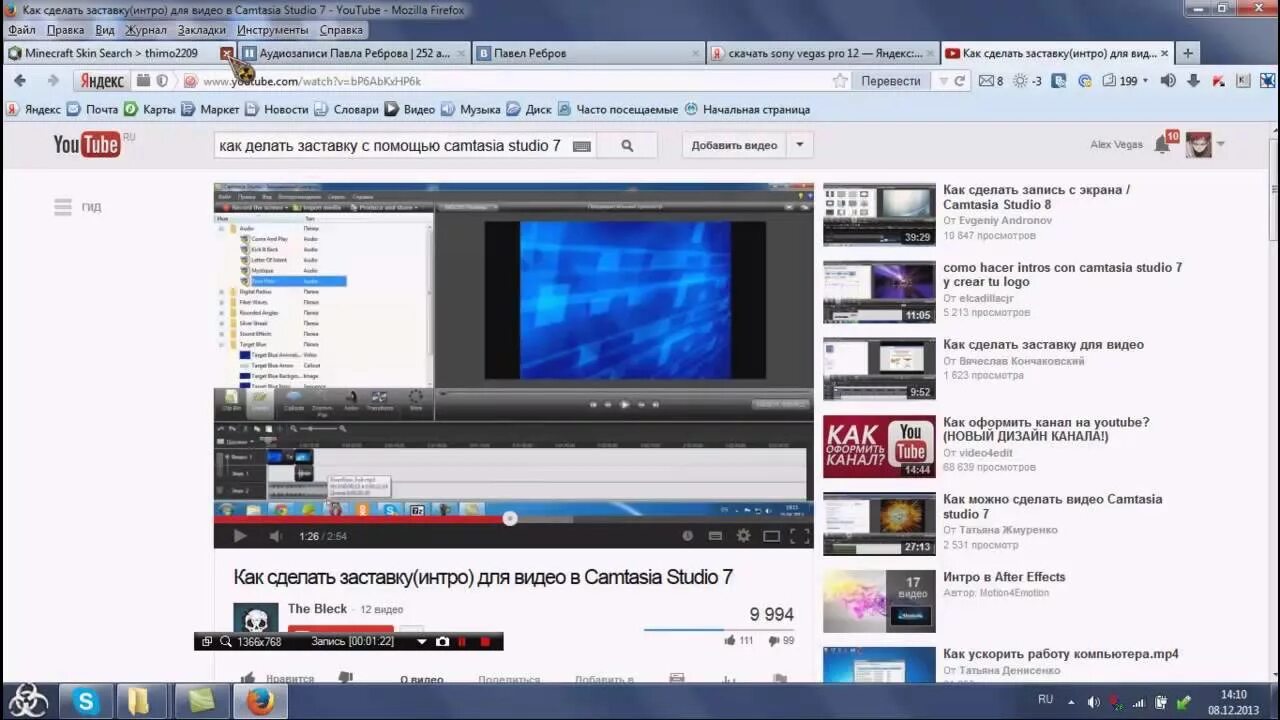Open the Вид menu
The image size is (1280, 720).
[105, 30]
